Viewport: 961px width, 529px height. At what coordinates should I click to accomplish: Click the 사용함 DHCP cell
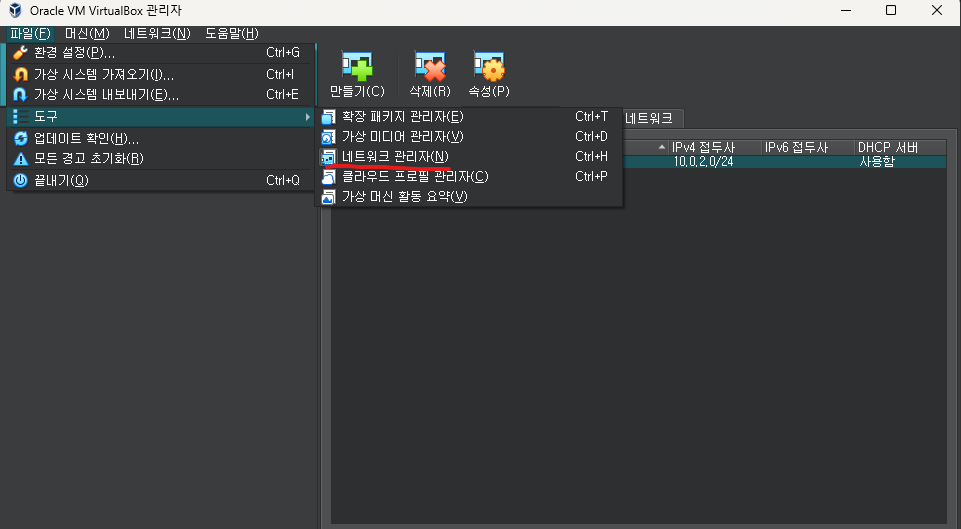877,162
